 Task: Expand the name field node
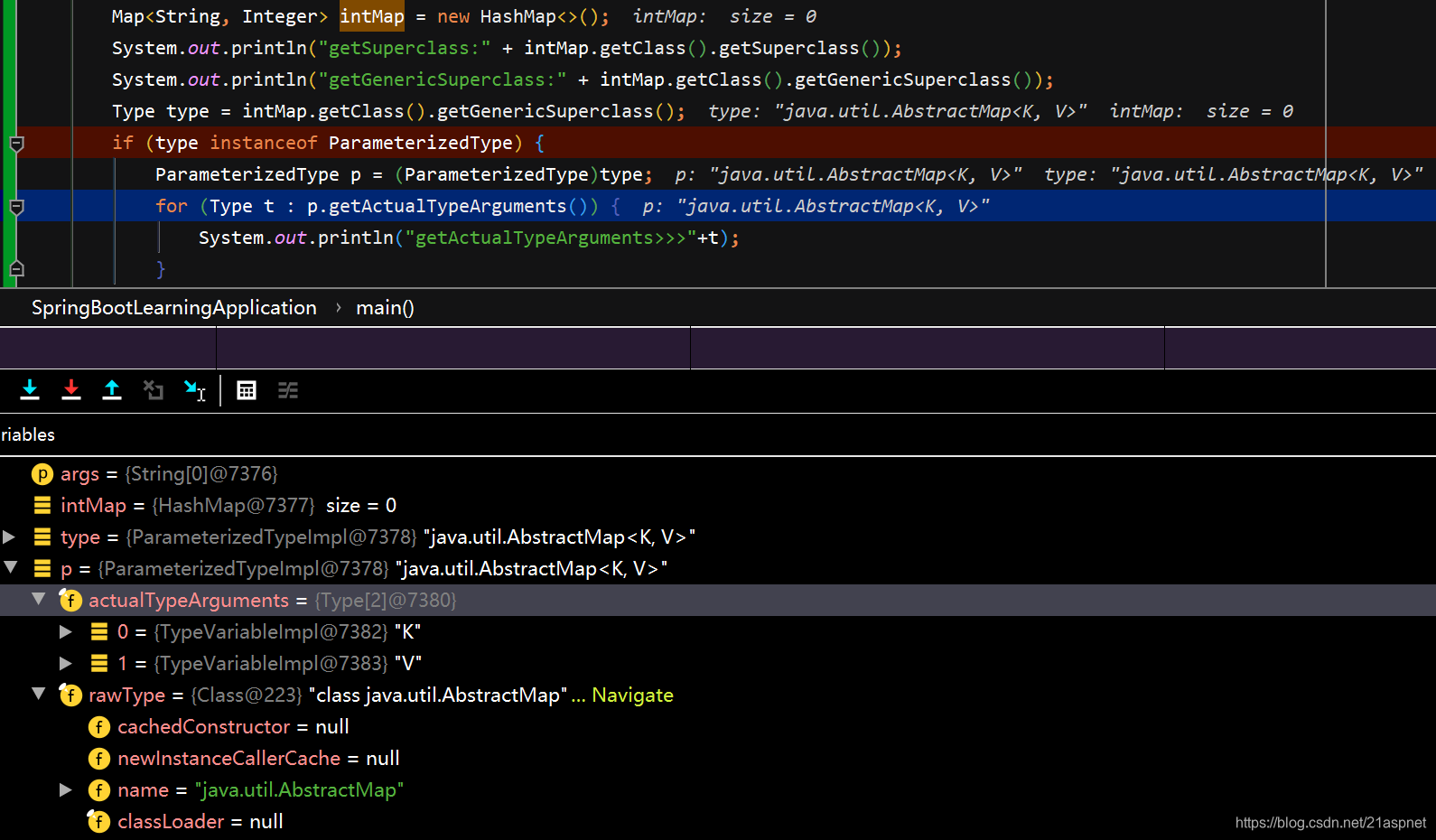65,789
